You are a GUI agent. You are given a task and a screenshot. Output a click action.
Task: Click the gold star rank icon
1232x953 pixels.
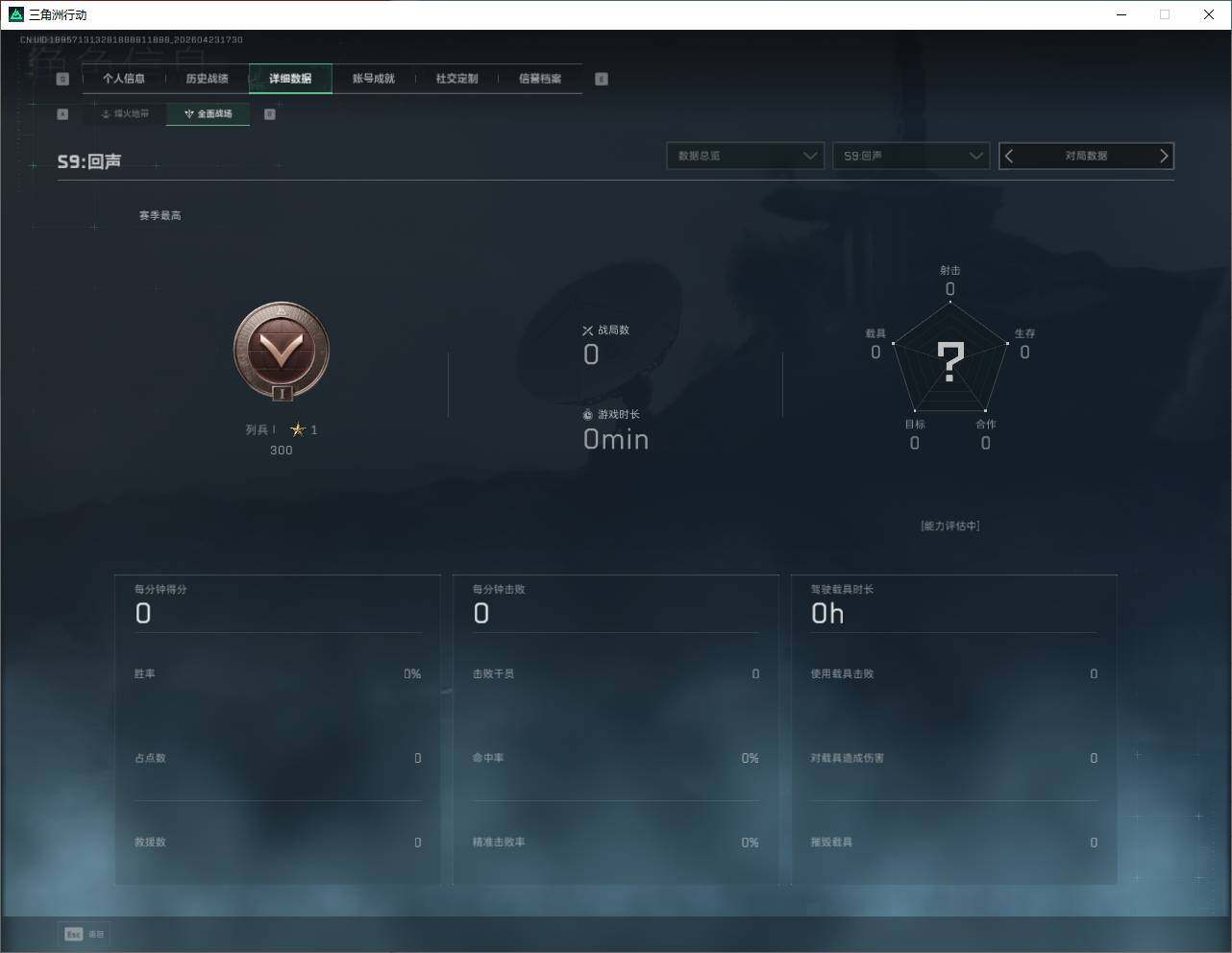(298, 429)
